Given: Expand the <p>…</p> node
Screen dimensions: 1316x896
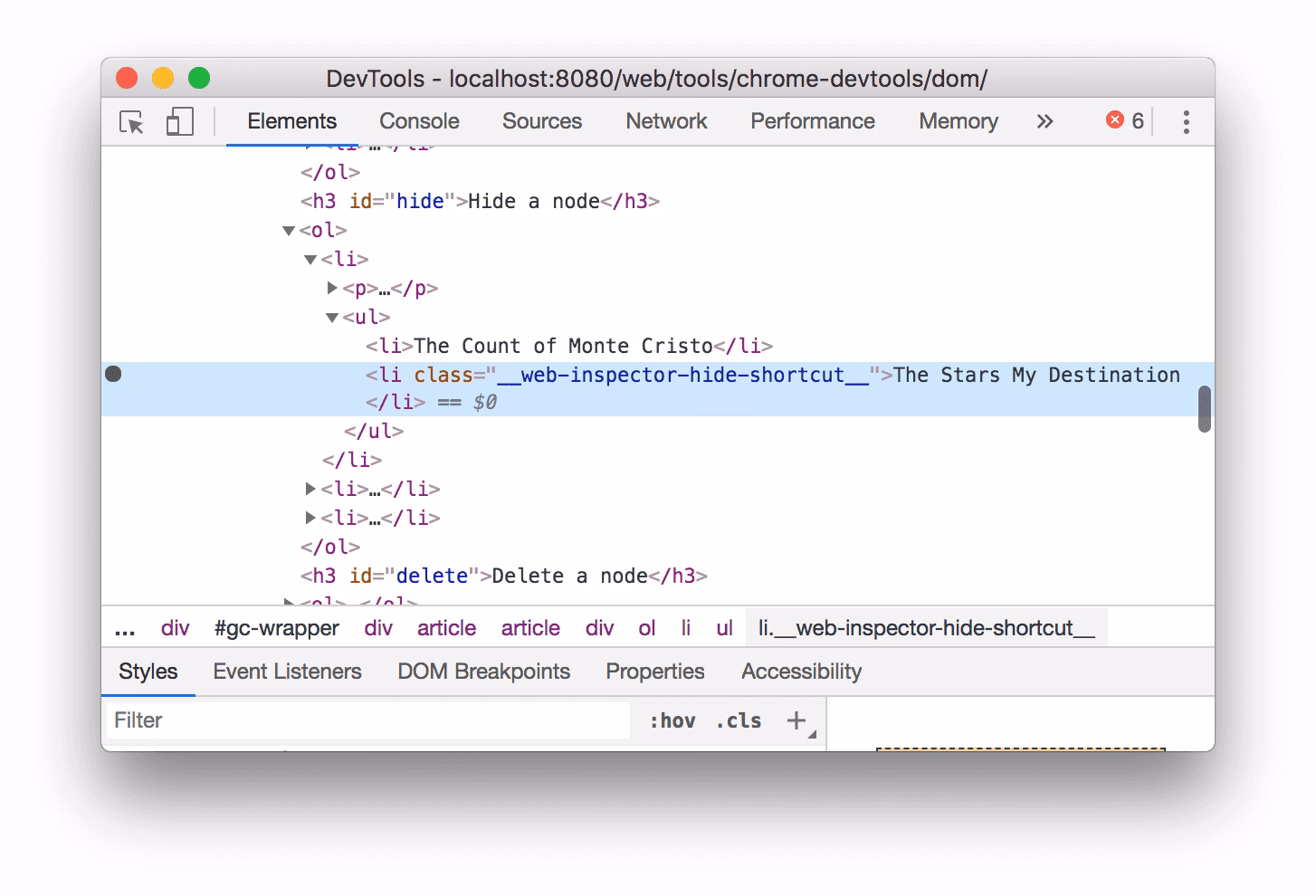Looking at the screenshot, I should [332, 288].
